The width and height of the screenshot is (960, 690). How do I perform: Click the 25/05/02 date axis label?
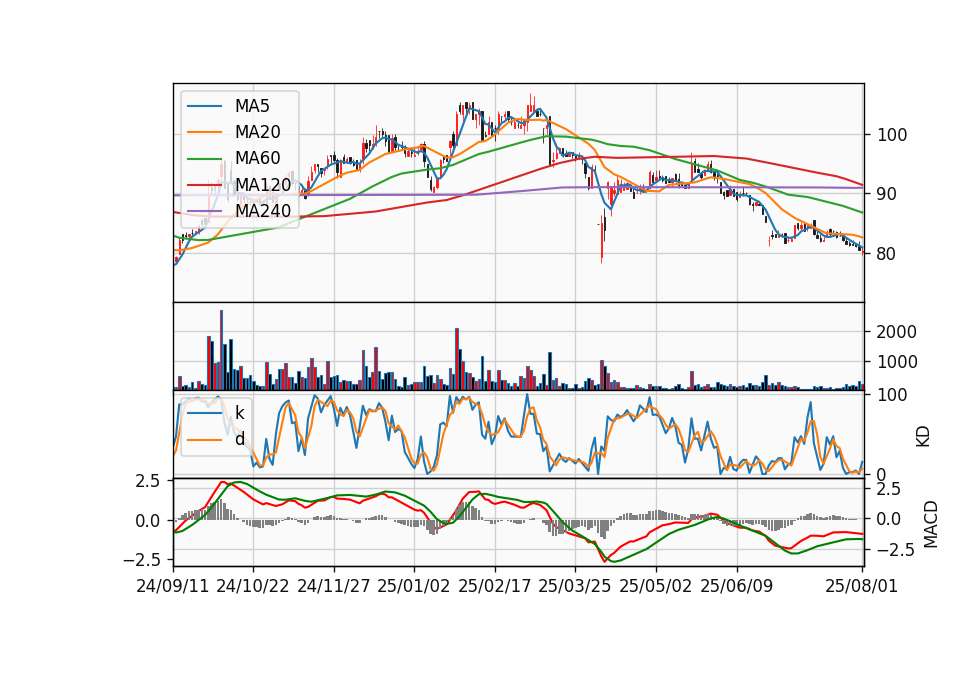pos(656,586)
